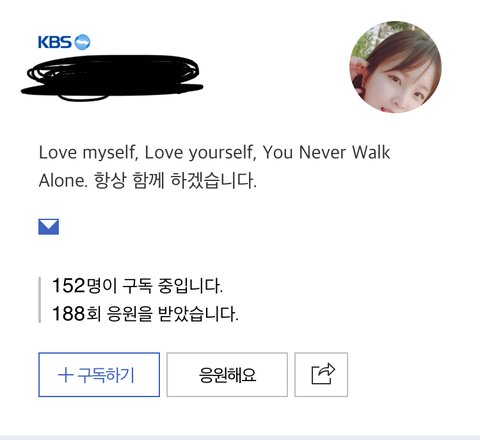Click the blacked-out reporter name

pyautogui.click(x=112, y=78)
